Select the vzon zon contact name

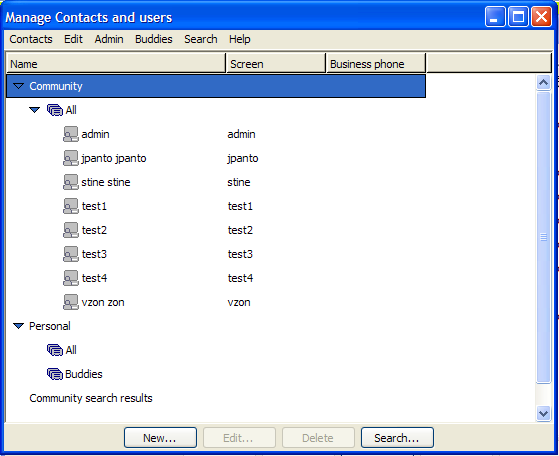tap(103, 302)
